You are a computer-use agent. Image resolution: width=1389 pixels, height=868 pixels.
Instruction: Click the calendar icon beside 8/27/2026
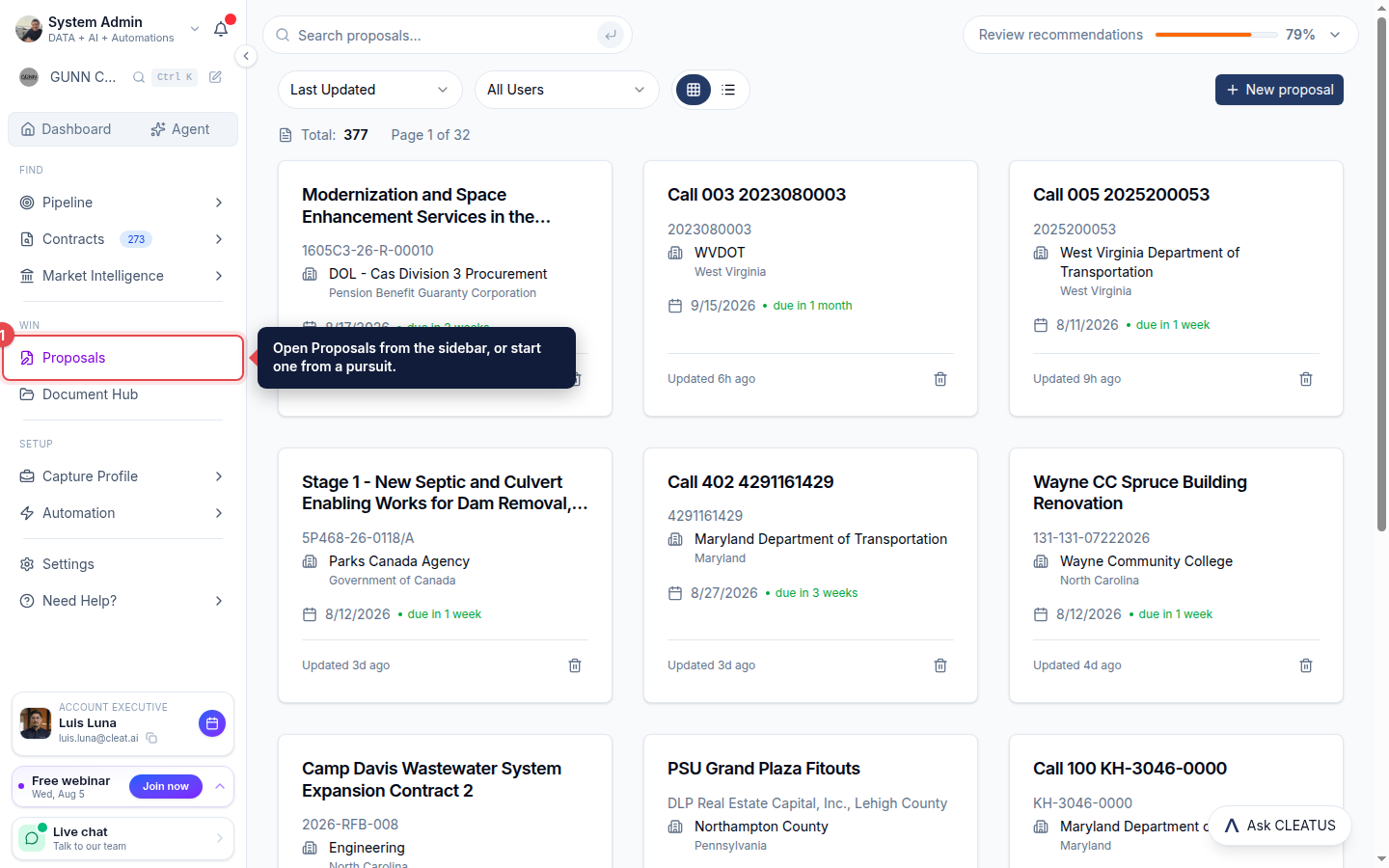pos(675,593)
